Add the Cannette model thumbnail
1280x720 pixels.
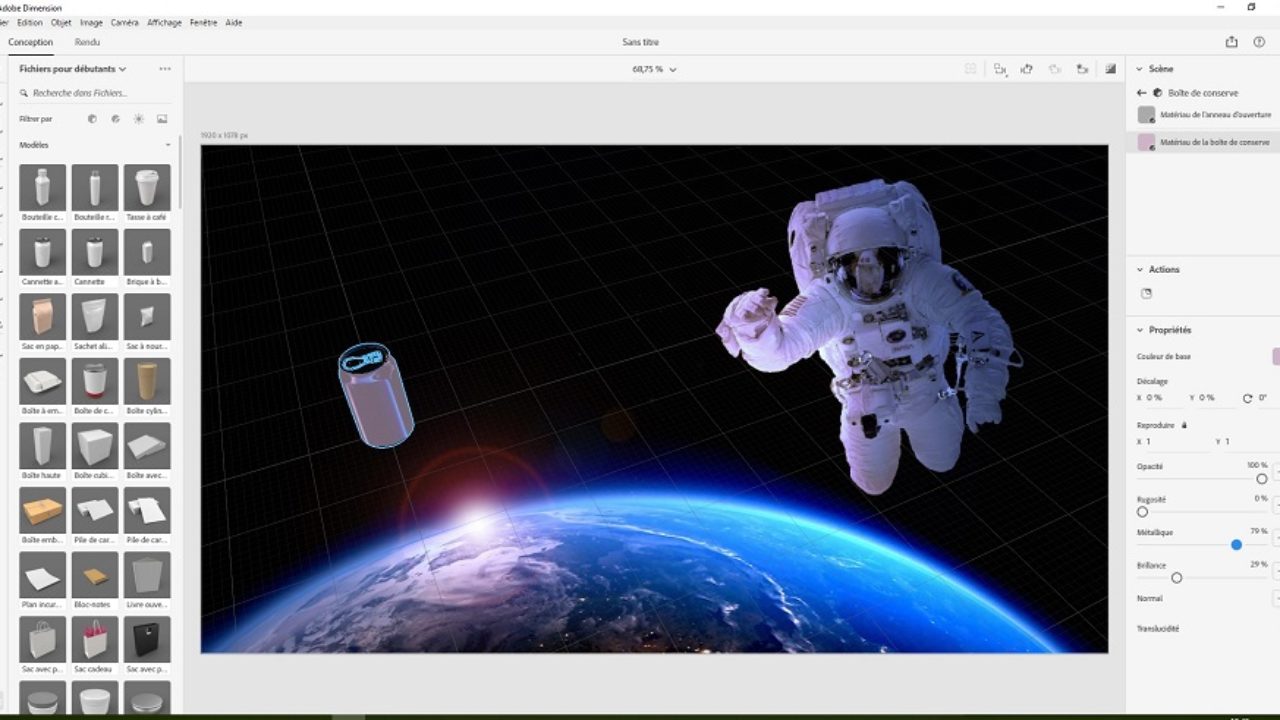pyautogui.click(x=95, y=252)
